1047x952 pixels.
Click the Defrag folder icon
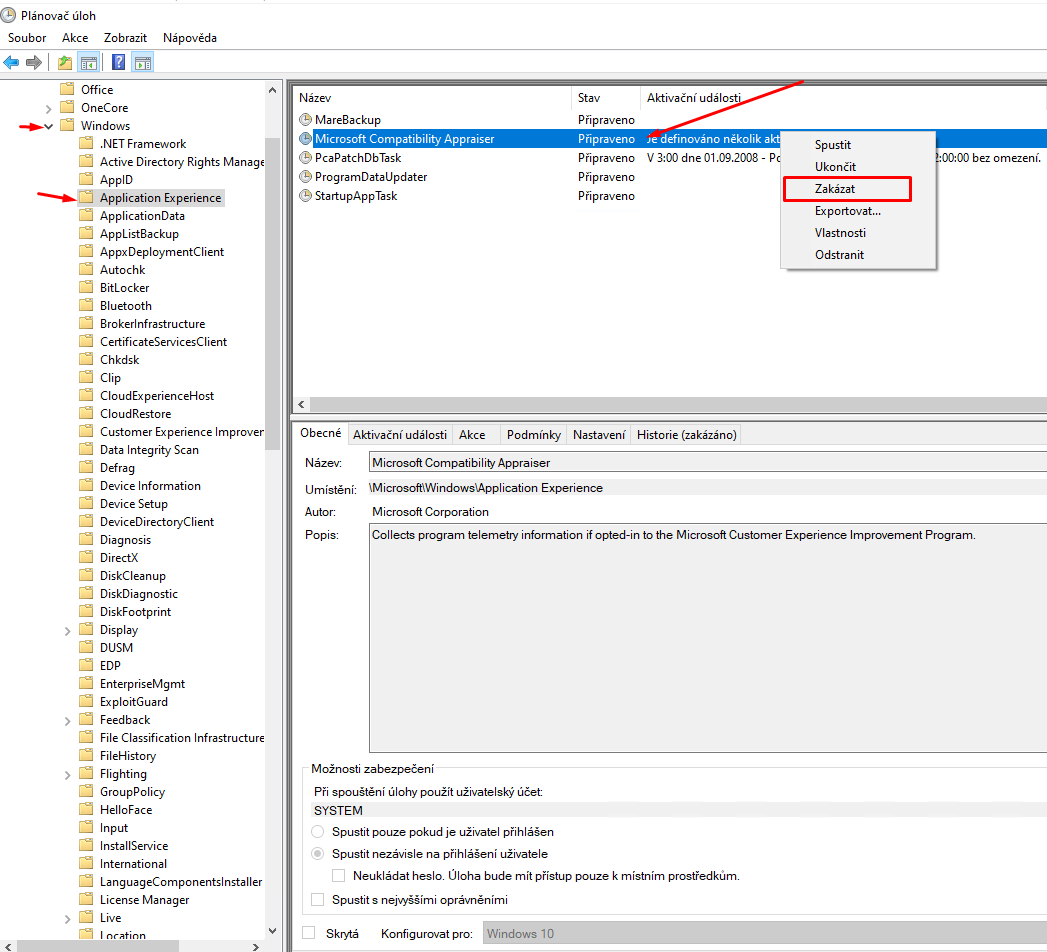(85, 467)
